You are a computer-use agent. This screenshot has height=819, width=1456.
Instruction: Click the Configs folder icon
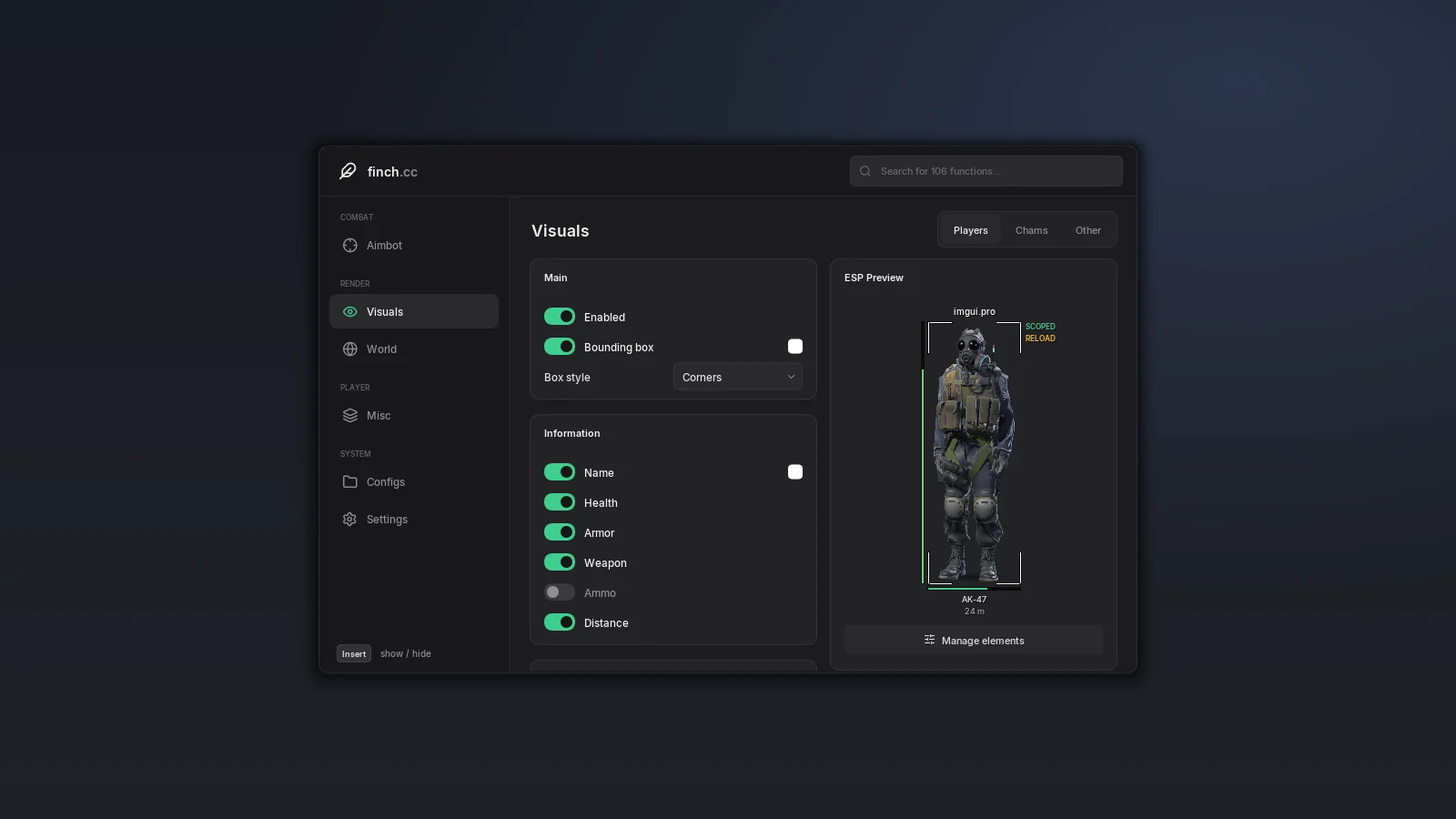[x=349, y=482]
